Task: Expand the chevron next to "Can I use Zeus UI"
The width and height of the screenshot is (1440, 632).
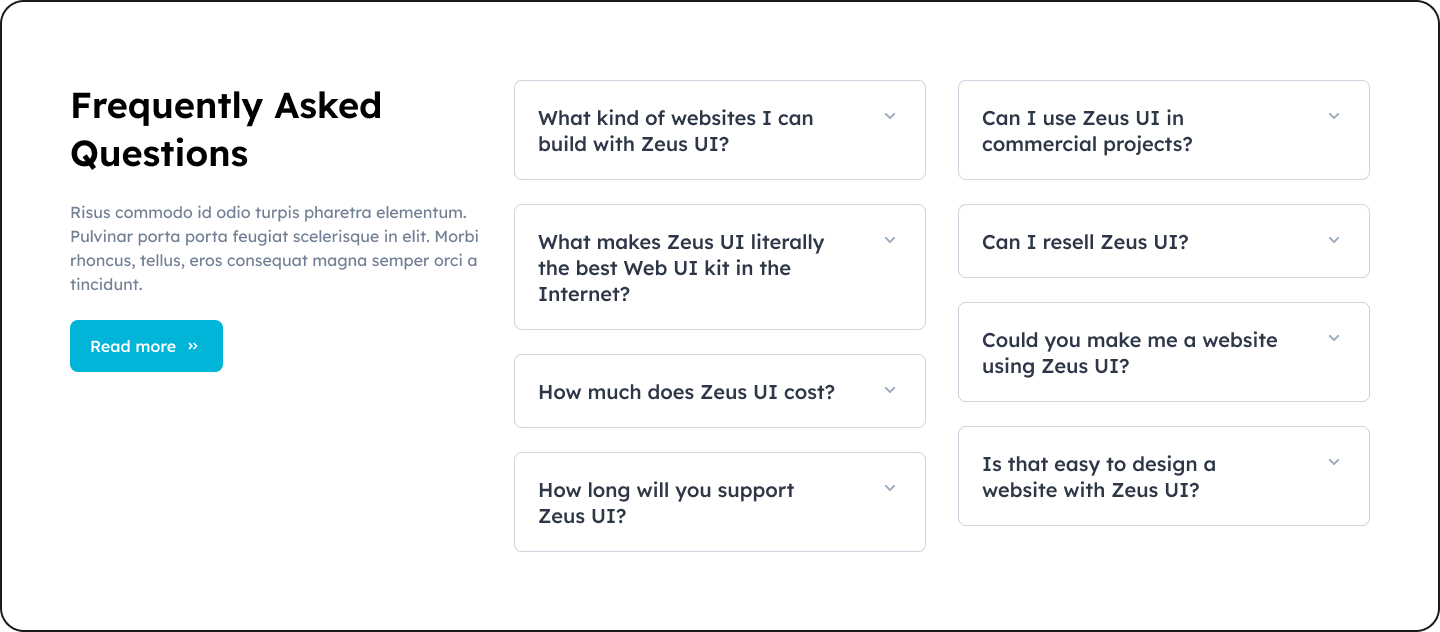Action: click(1334, 117)
